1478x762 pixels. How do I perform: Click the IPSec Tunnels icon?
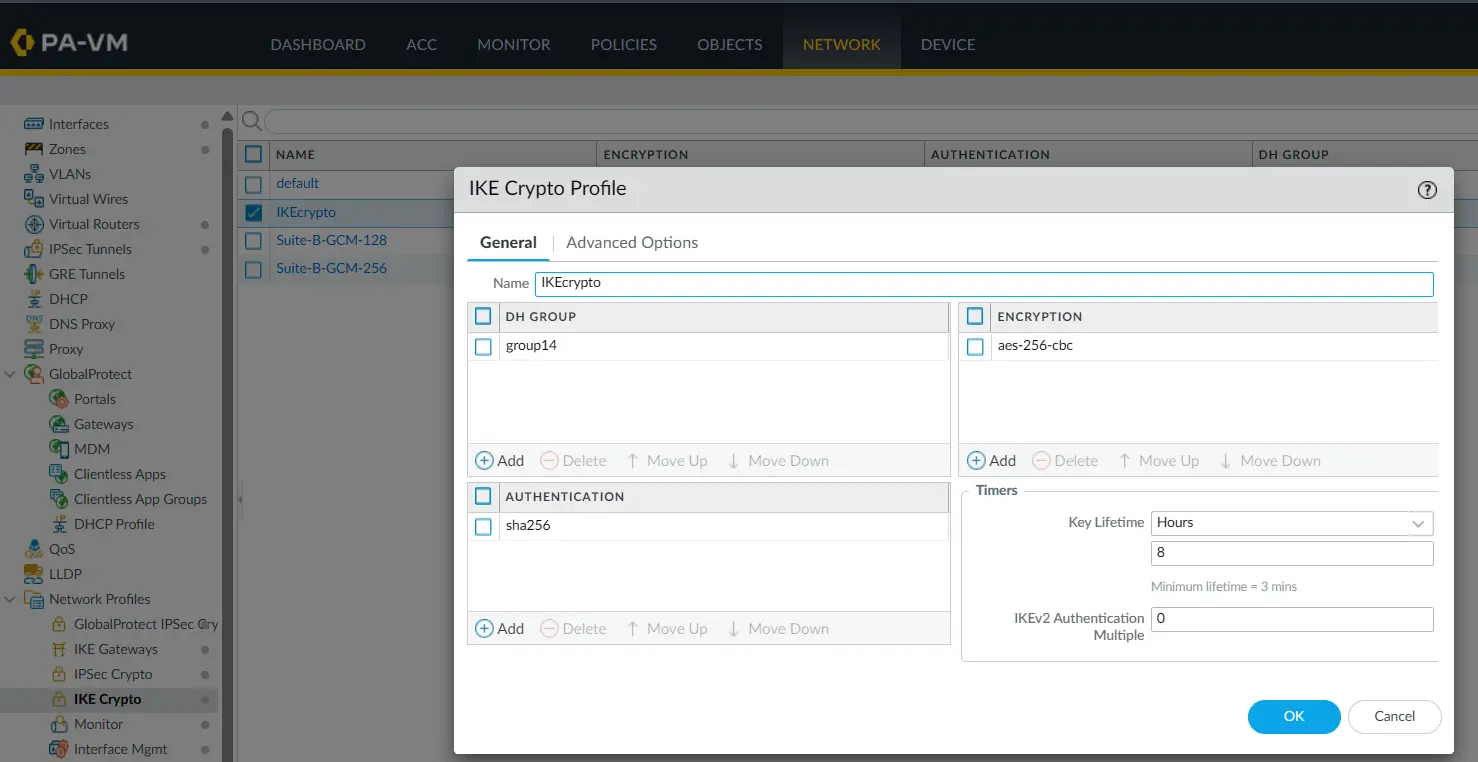(34, 249)
